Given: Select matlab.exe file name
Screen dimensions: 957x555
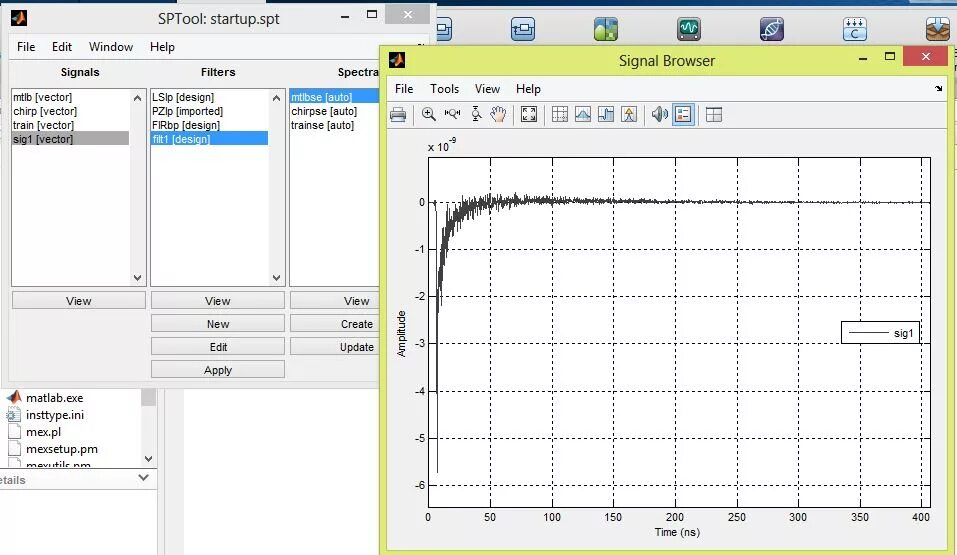Looking at the screenshot, I should [54, 397].
